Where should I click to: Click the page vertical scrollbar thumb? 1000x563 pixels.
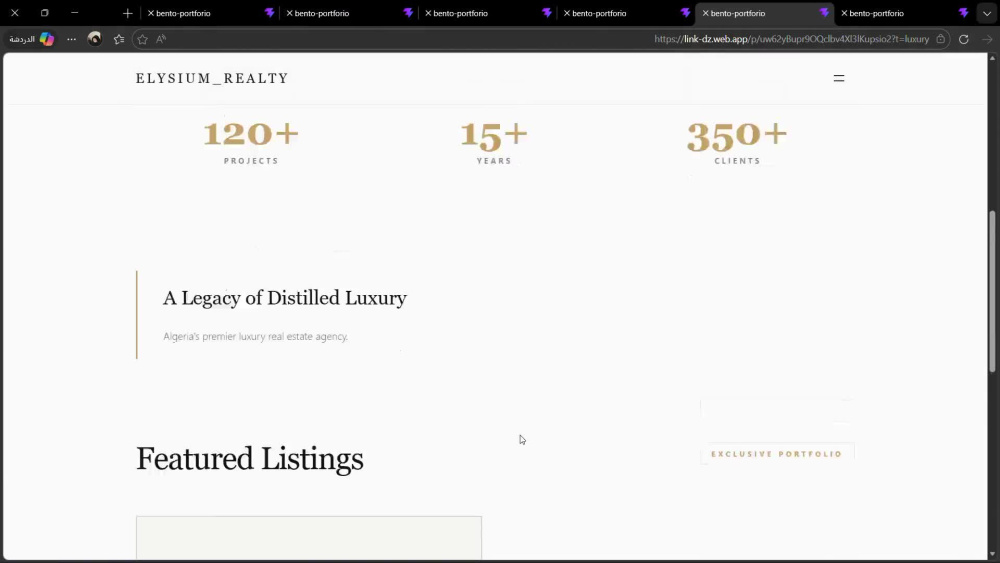coord(992,291)
